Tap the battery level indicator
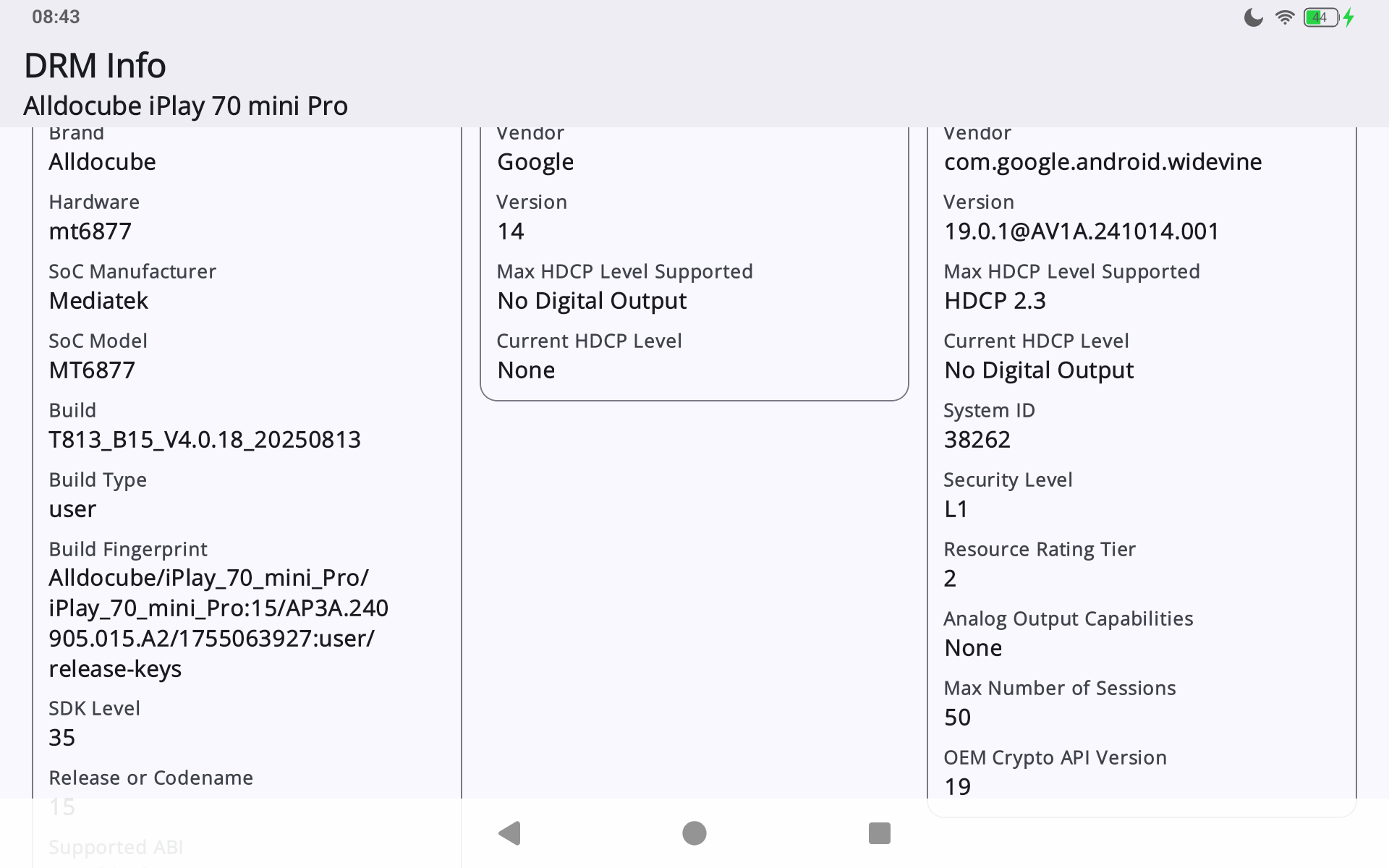The image size is (1389, 868). 1320,17
